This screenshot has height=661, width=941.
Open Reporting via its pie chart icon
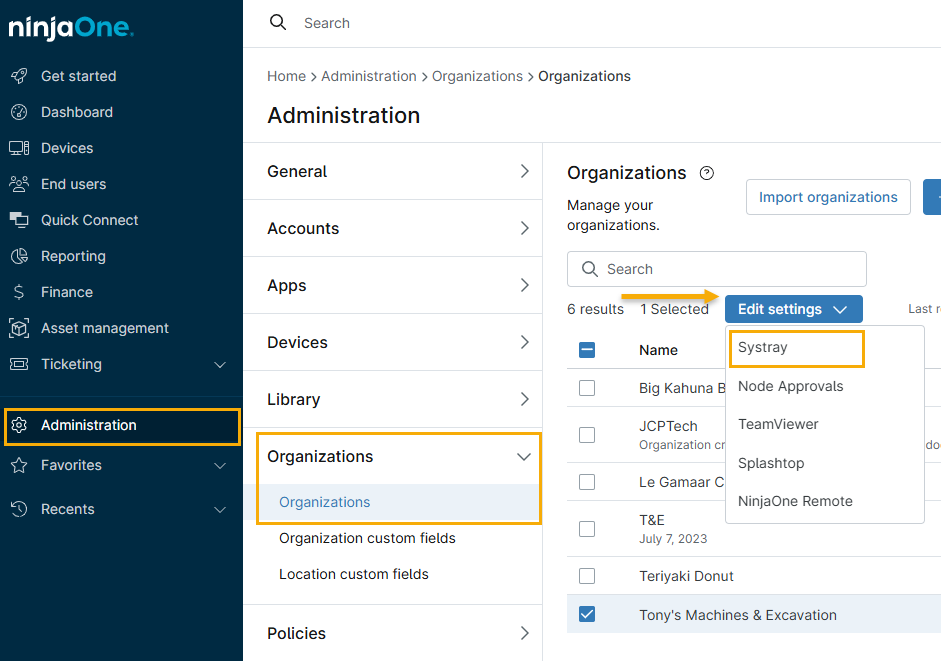point(19,256)
